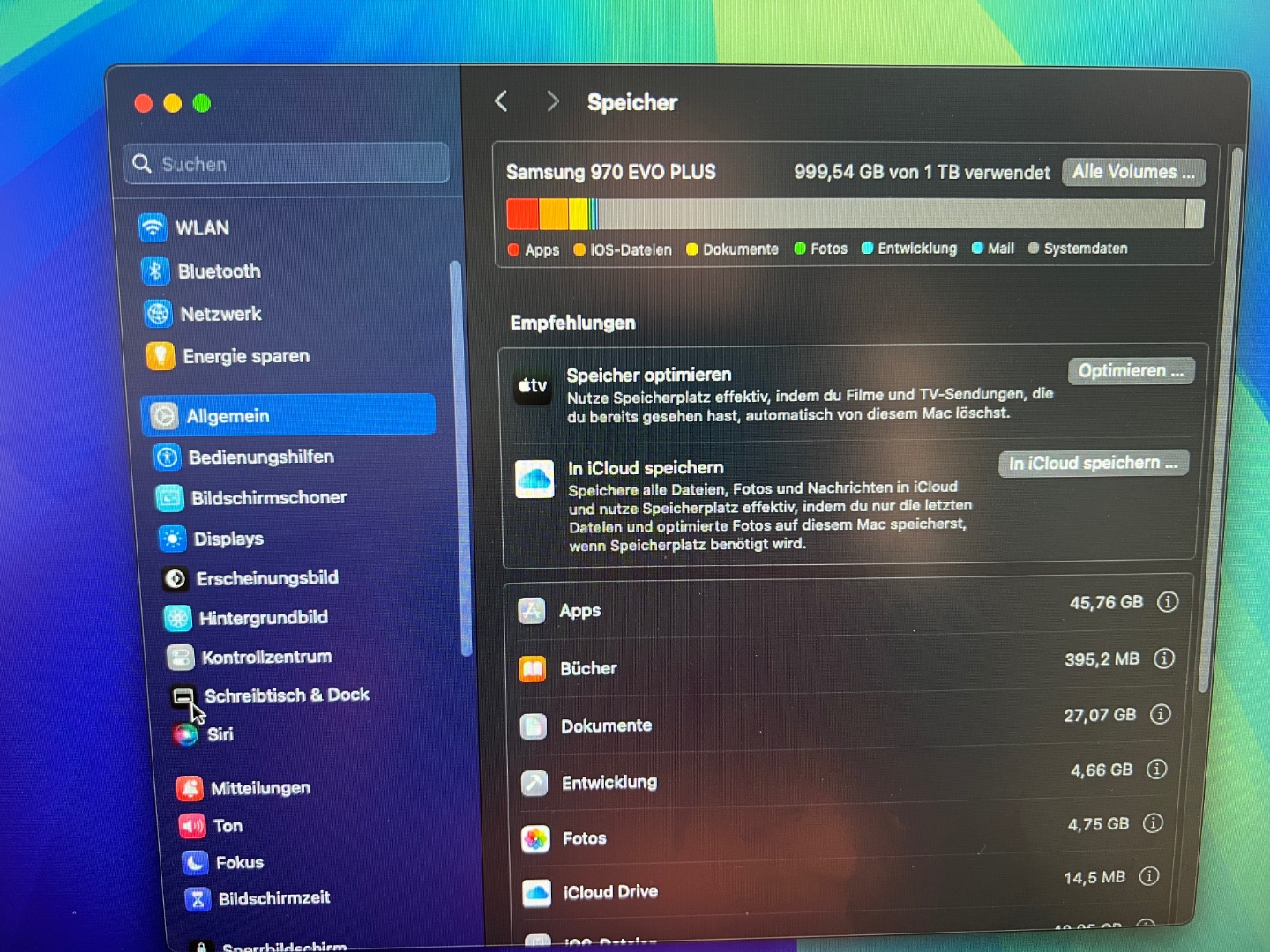
Task: Show info for Dokumente 27,07 GB row
Action: point(1161,714)
